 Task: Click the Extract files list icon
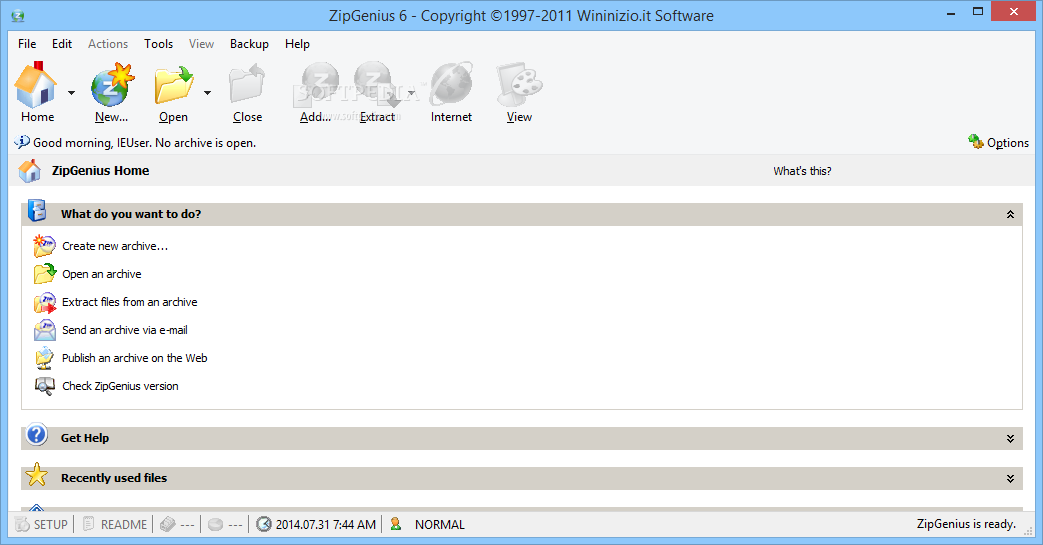[45, 302]
